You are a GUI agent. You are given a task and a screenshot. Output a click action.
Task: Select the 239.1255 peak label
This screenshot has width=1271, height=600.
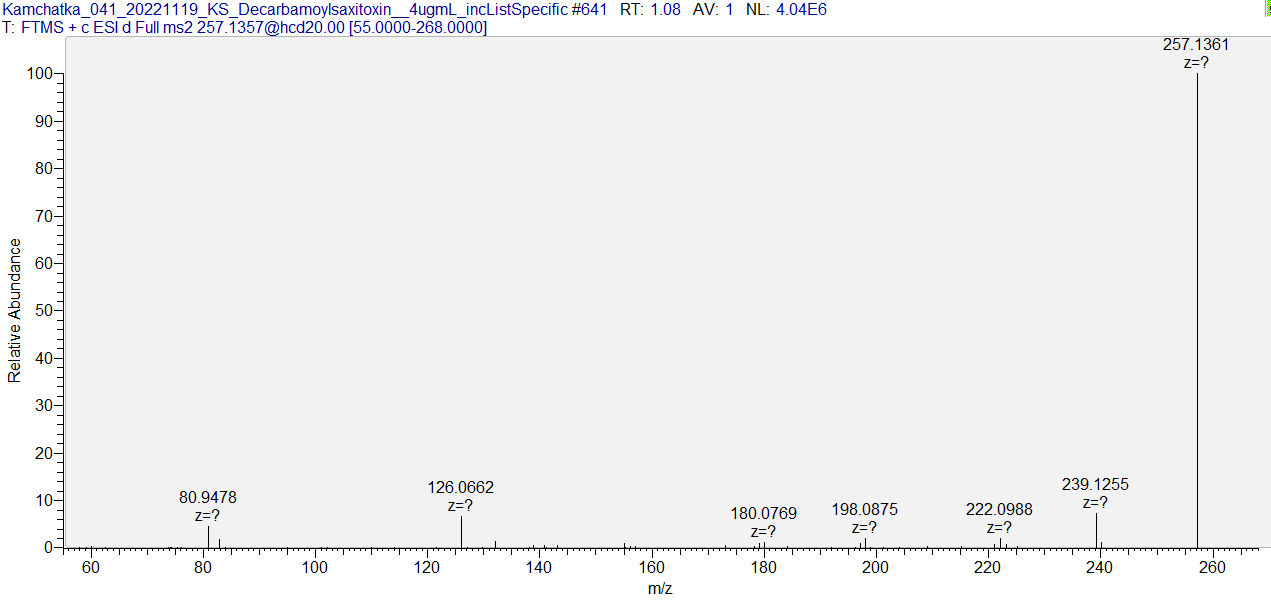[1095, 485]
